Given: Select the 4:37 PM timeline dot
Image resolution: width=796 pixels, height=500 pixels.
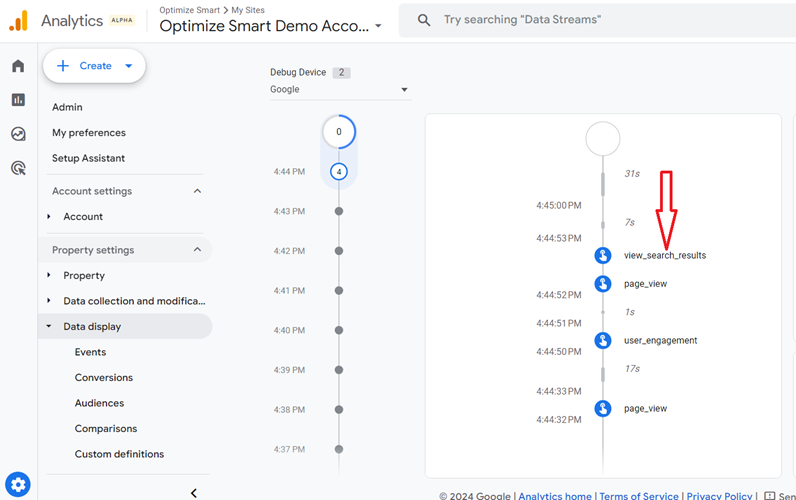Looking at the screenshot, I should [x=339, y=449].
